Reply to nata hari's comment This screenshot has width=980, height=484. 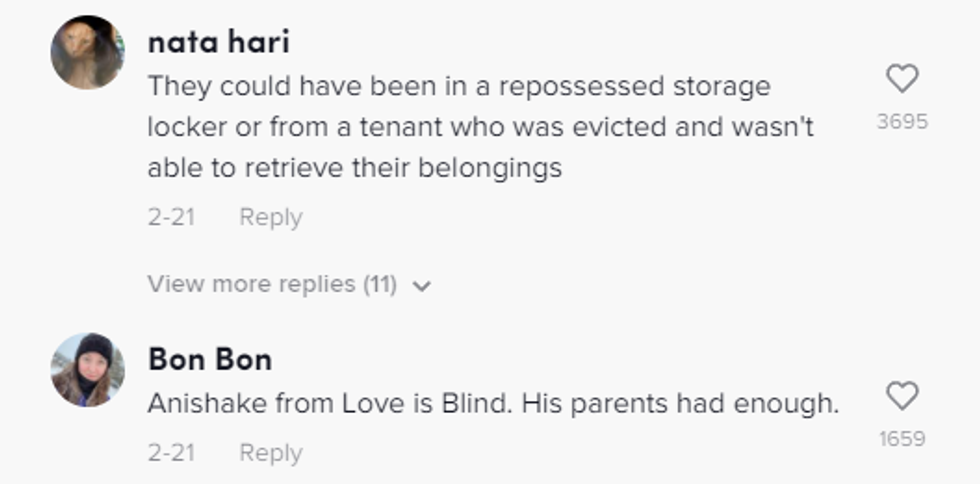270,217
